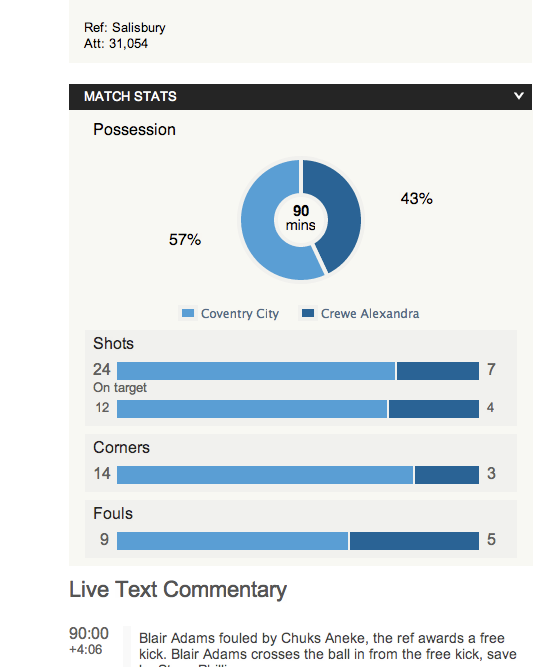Click Coventry's 9 fouls bar segment

point(233,541)
